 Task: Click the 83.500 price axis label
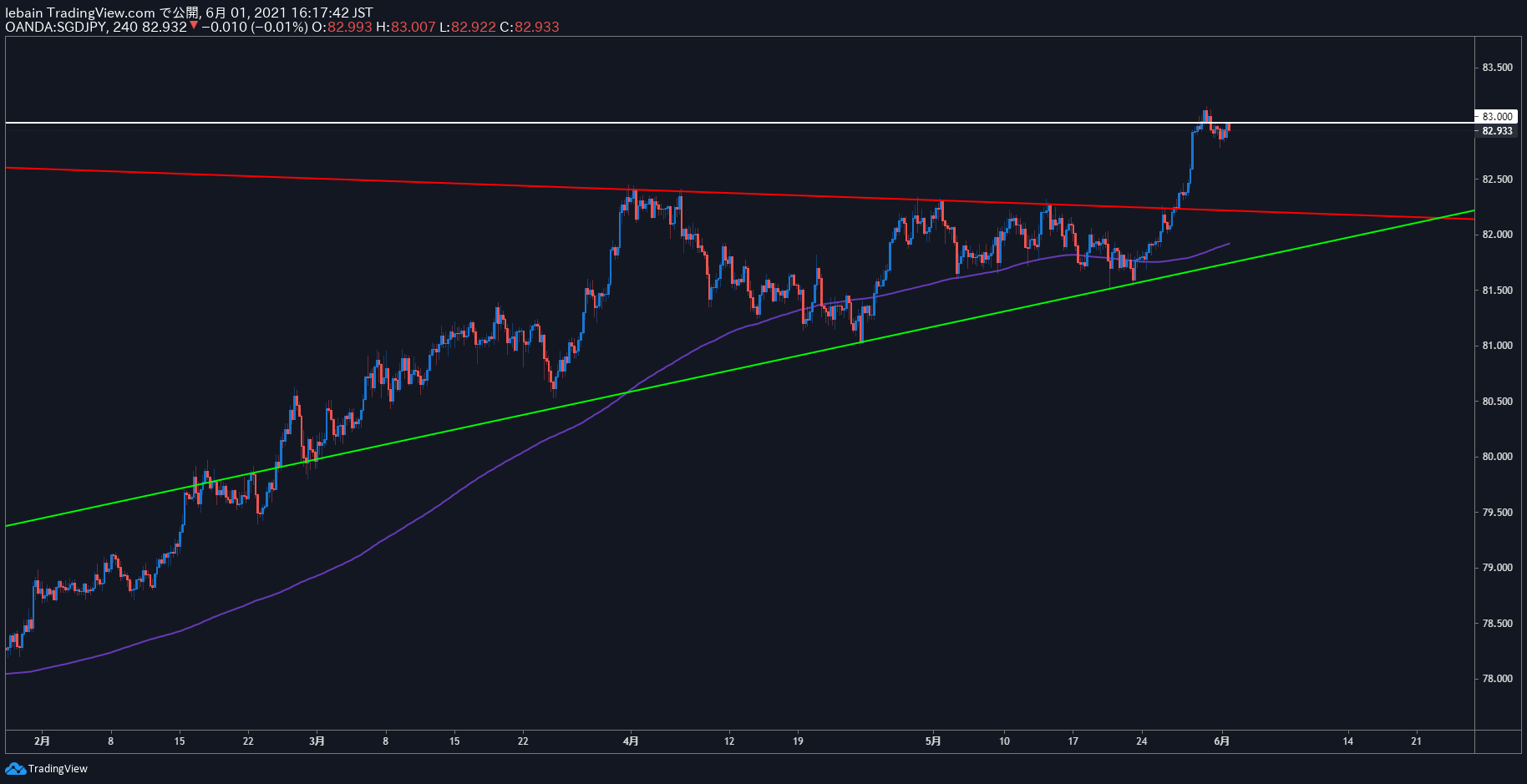[x=1497, y=68]
